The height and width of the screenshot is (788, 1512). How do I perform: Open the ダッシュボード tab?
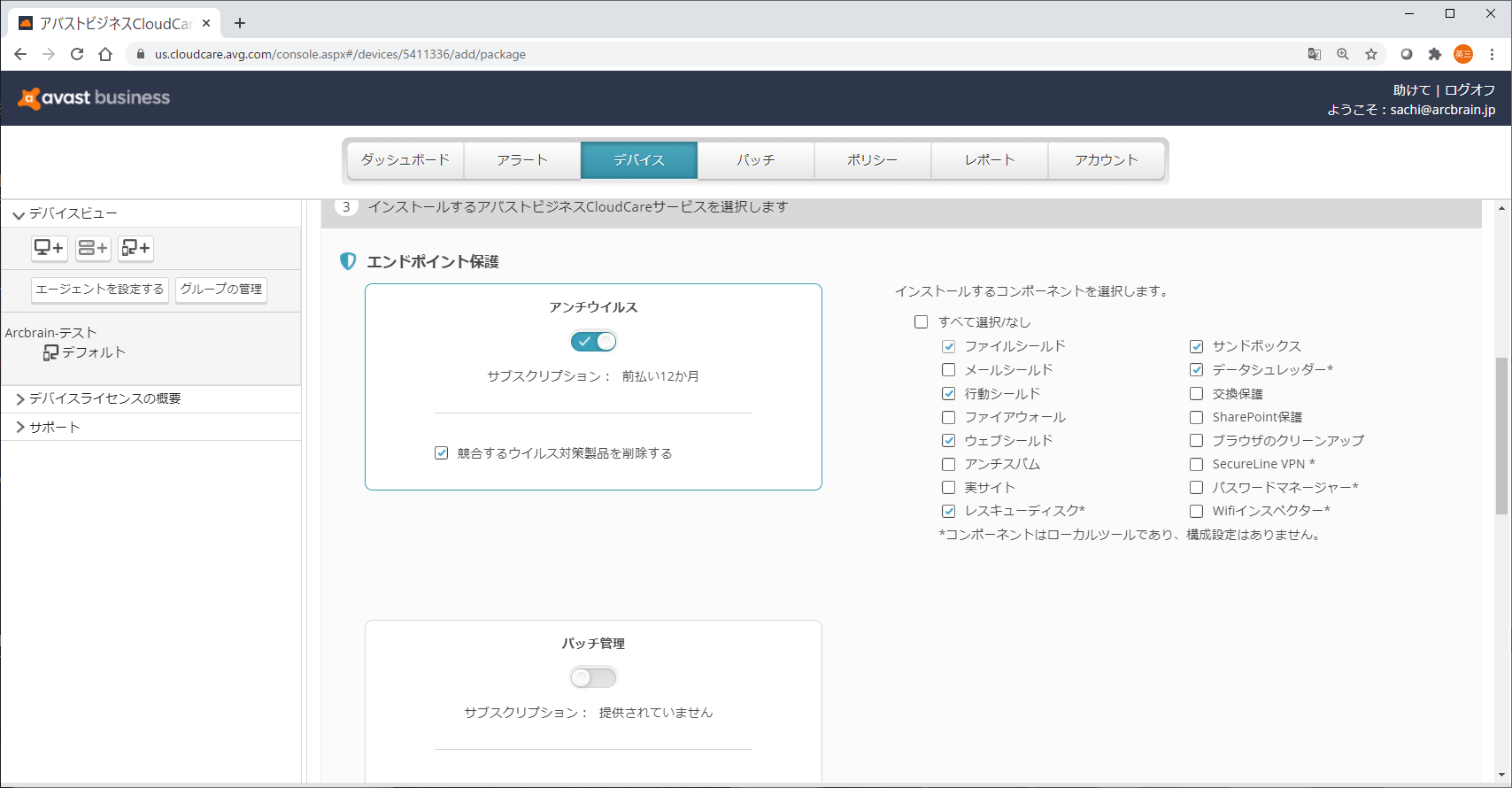(x=405, y=160)
